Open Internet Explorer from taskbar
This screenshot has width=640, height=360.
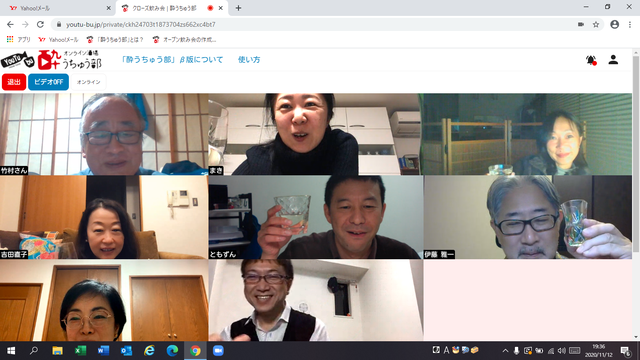(149, 351)
